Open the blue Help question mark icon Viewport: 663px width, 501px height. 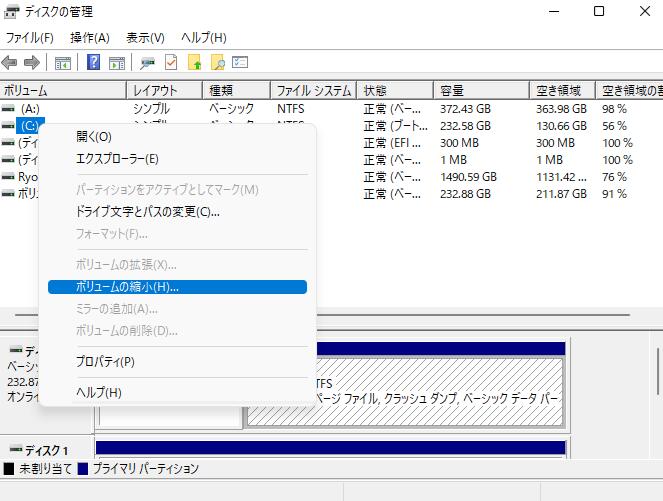point(93,62)
